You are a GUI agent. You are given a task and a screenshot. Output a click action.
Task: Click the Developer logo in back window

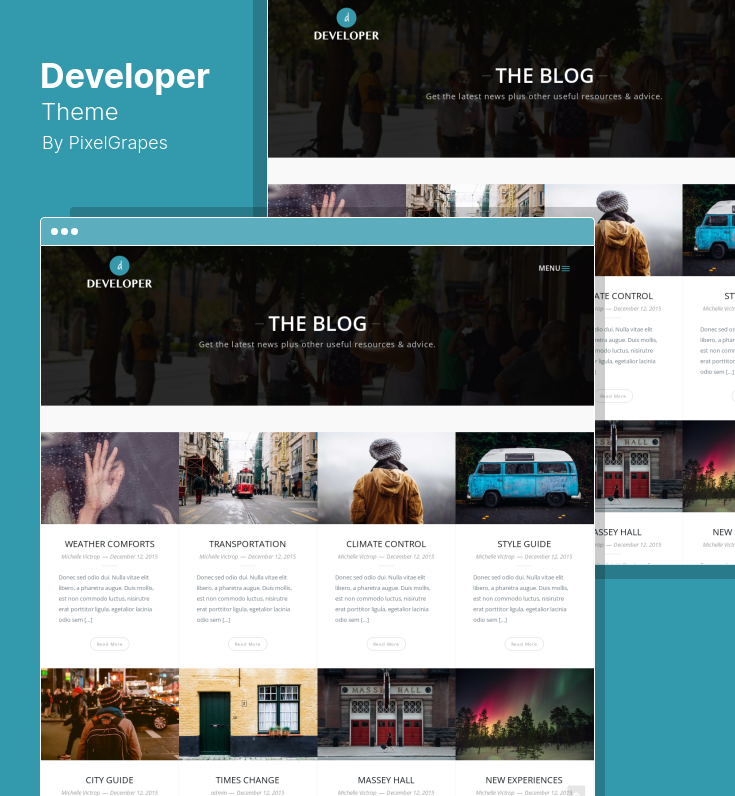point(346,25)
